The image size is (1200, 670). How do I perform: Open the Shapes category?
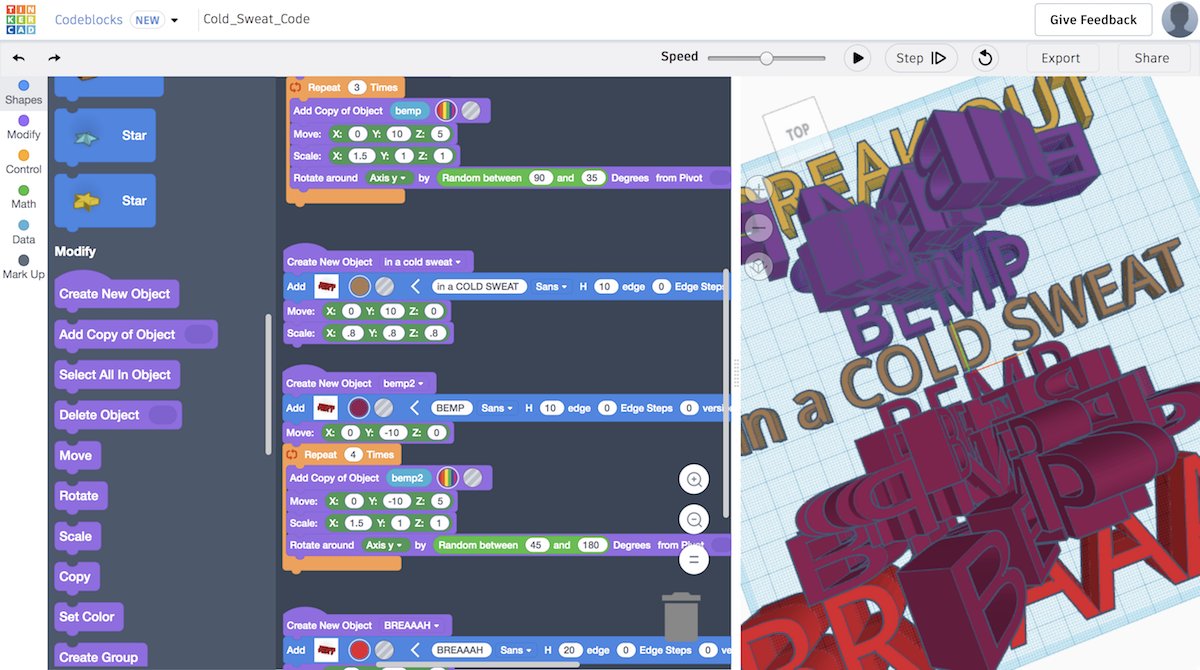(x=24, y=93)
